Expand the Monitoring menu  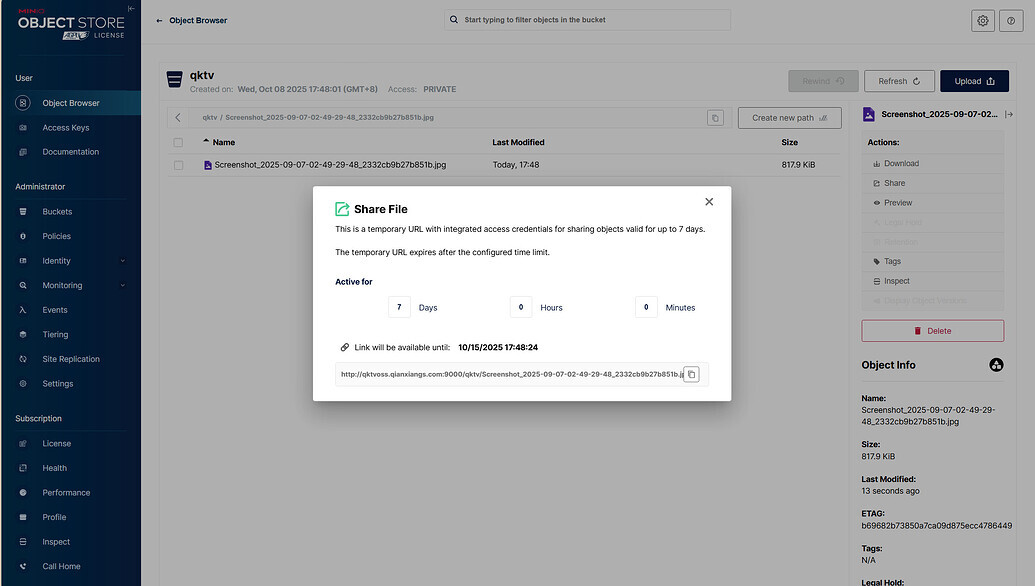click(x=123, y=286)
